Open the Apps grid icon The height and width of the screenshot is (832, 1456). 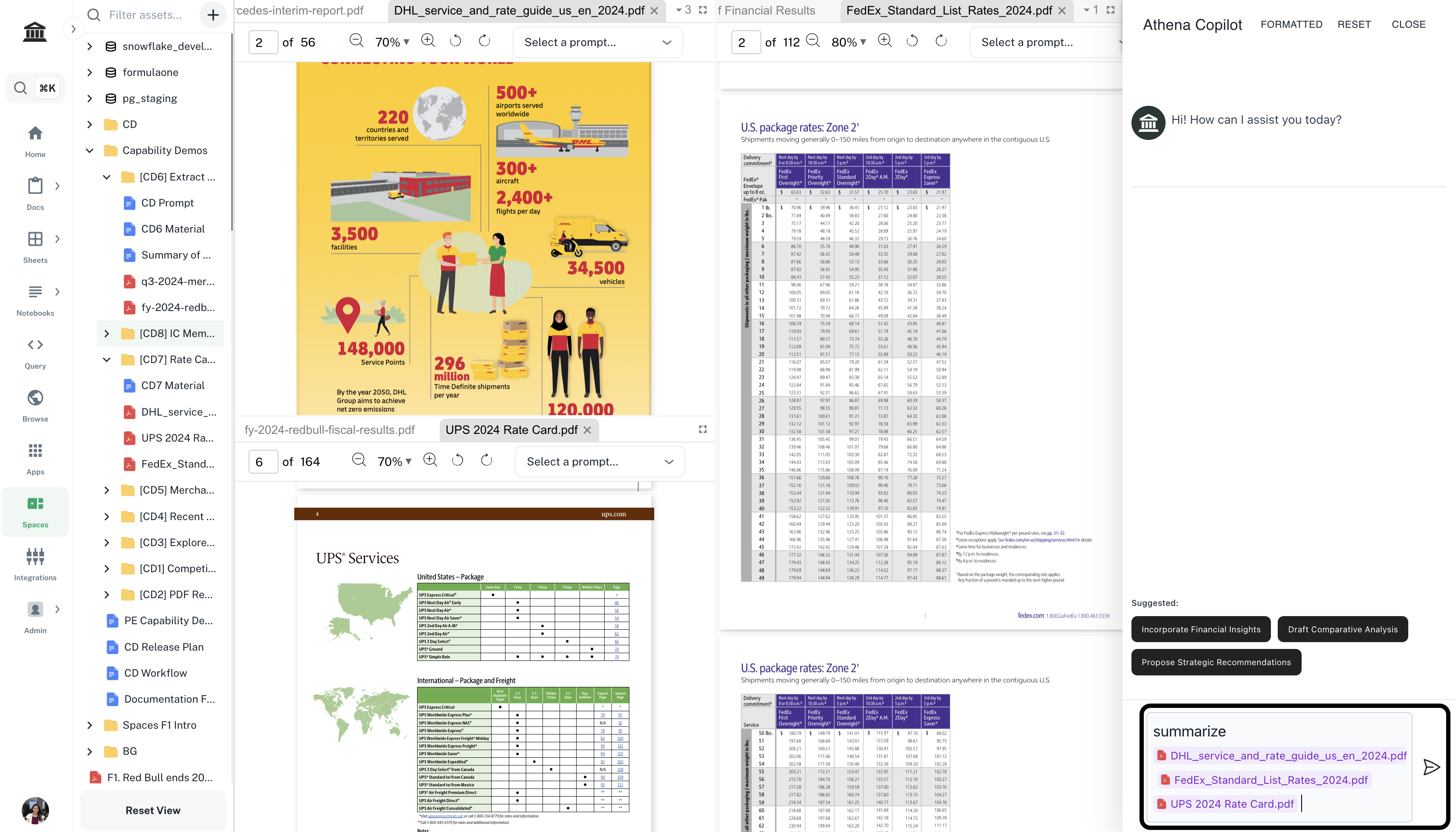35,451
